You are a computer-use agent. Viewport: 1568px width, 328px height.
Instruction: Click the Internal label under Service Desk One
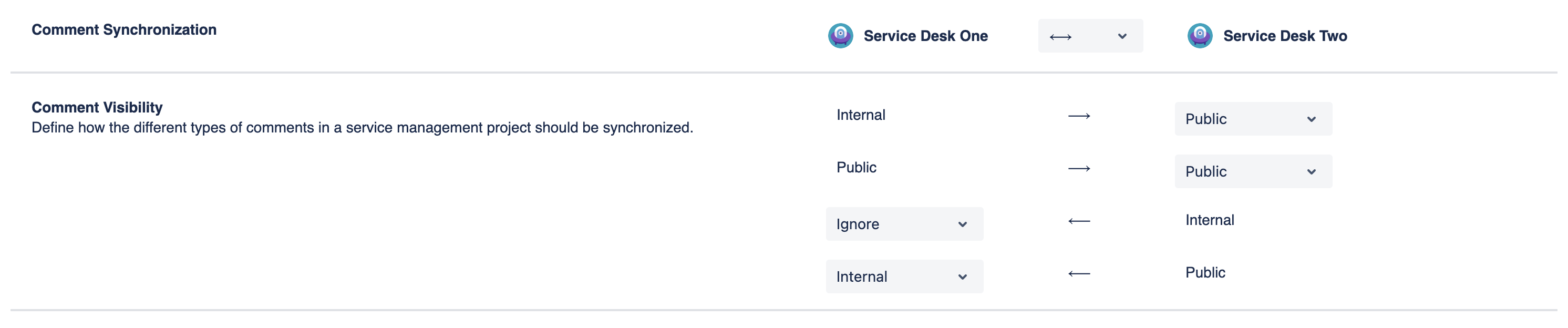coord(861,115)
